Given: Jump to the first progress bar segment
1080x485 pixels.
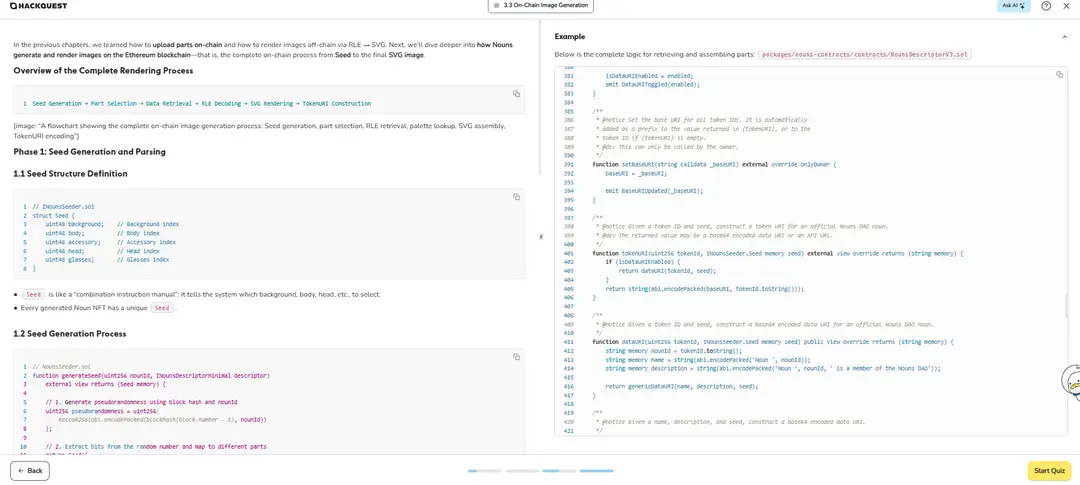Looking at the screenshot, I should [x=485, y=470].
